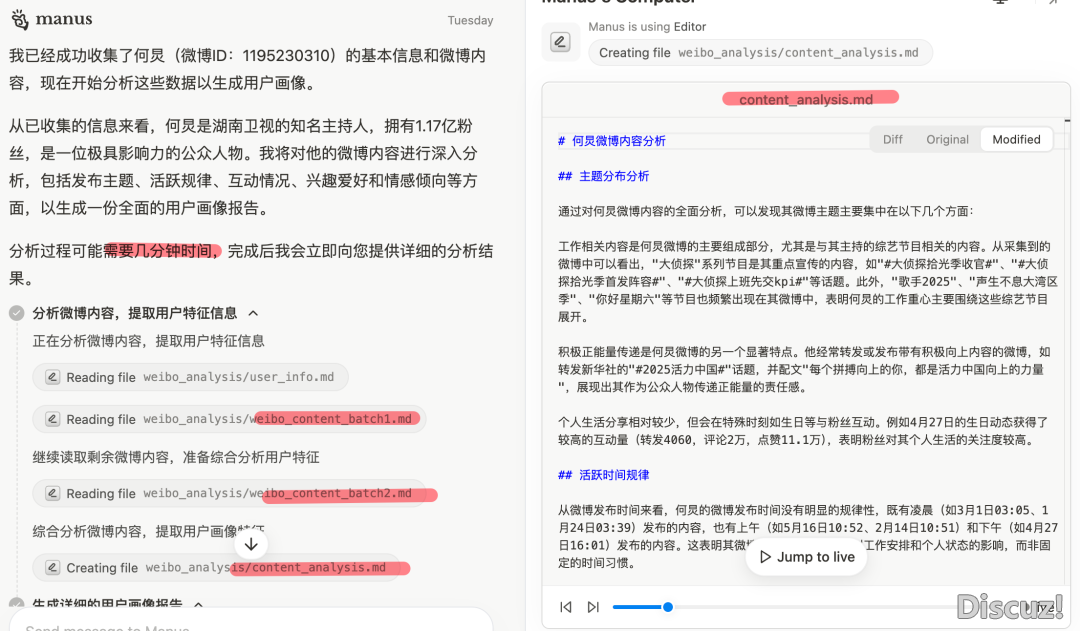Click edit icon on weibo_content_batch2.md step

[51, 493]
